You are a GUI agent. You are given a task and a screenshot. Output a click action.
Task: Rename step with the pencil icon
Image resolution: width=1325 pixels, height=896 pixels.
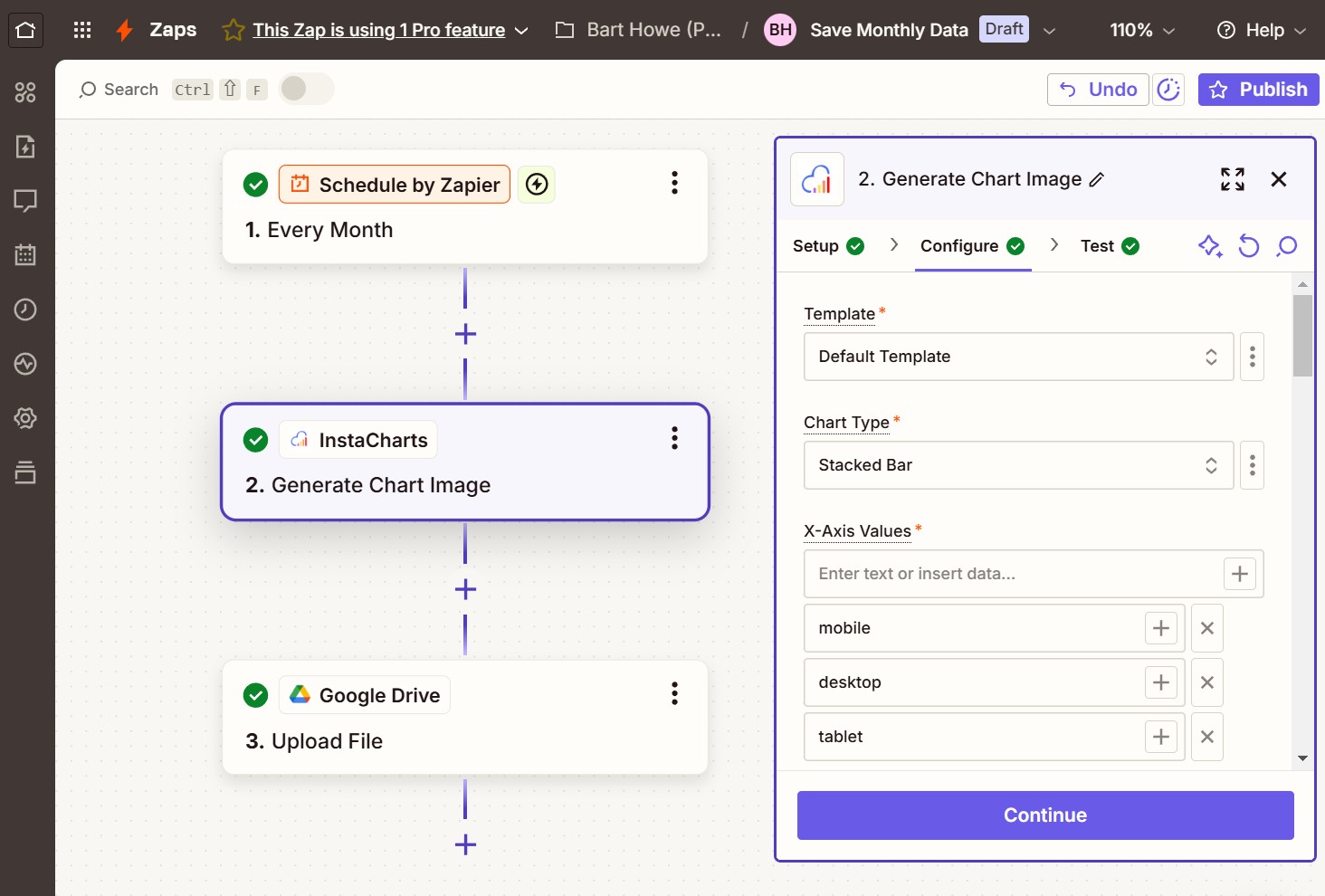point(1097,179)
